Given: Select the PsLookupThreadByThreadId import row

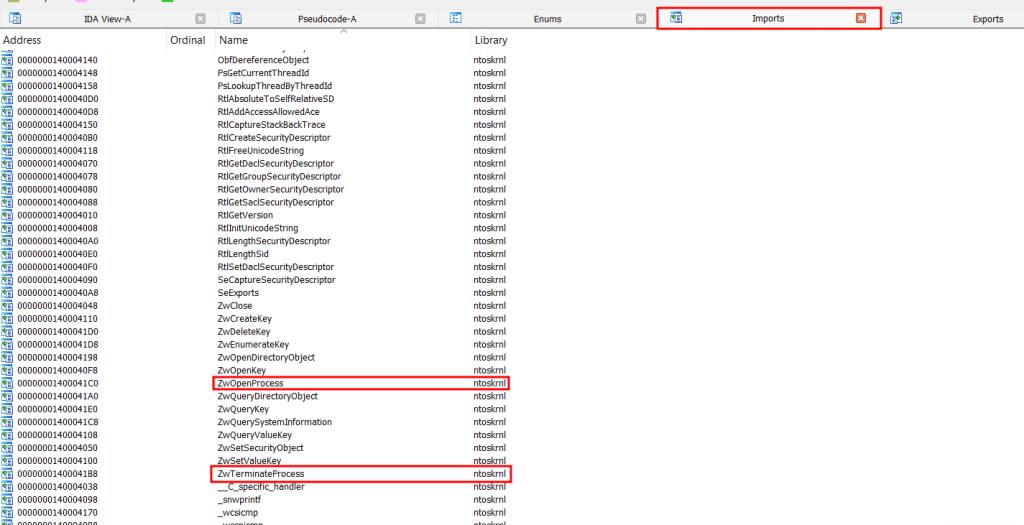Looking at the screenshot, I should coord(274,86).
